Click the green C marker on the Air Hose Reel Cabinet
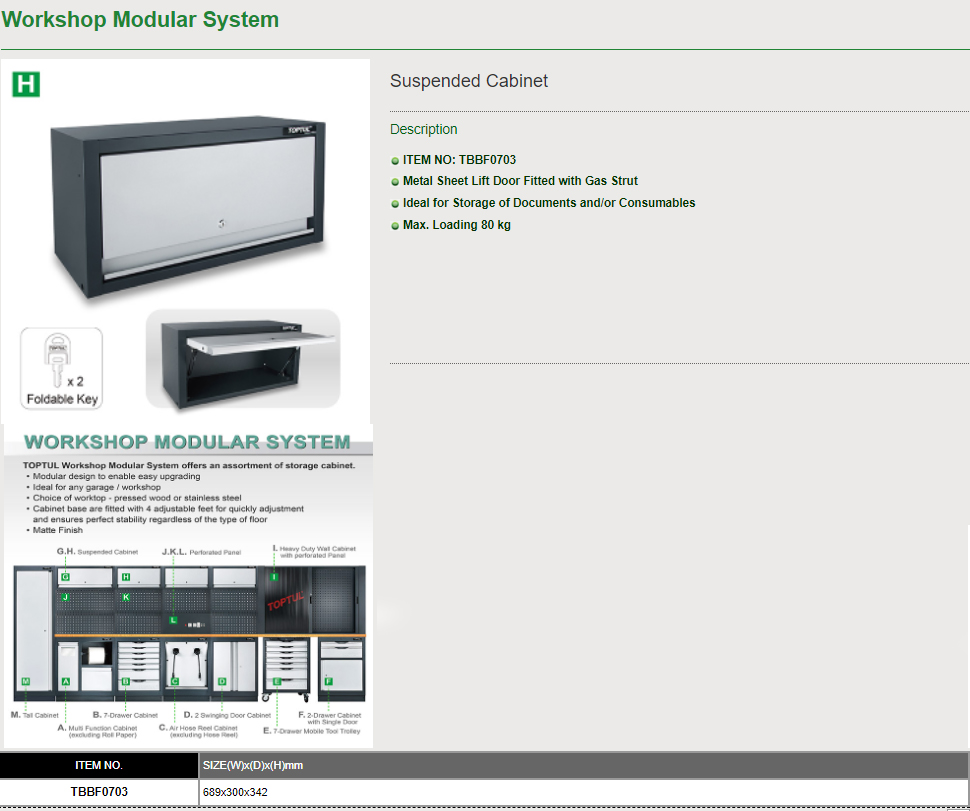 (x=175, y=681)
